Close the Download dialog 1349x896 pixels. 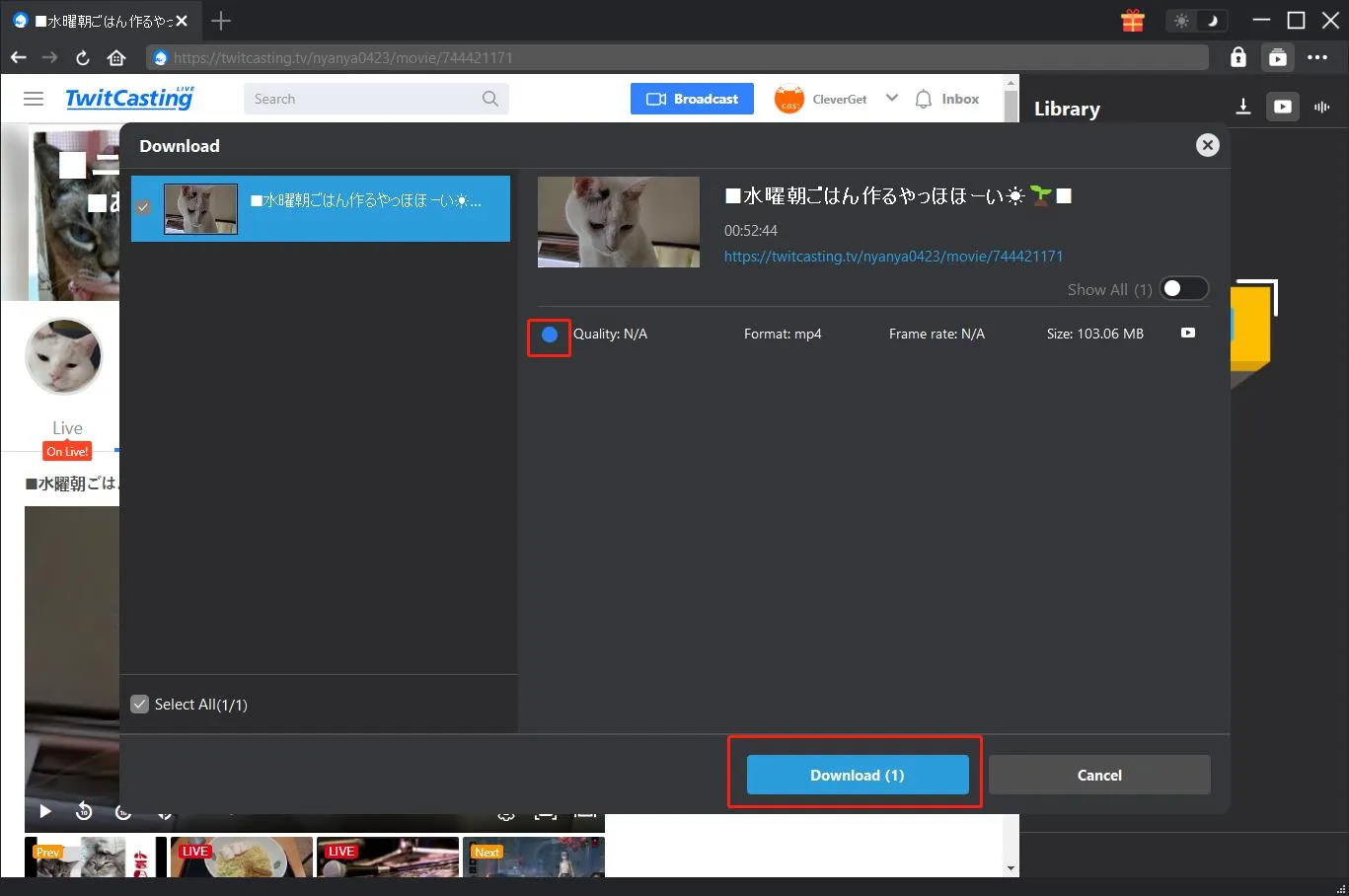click(1207, 145)
